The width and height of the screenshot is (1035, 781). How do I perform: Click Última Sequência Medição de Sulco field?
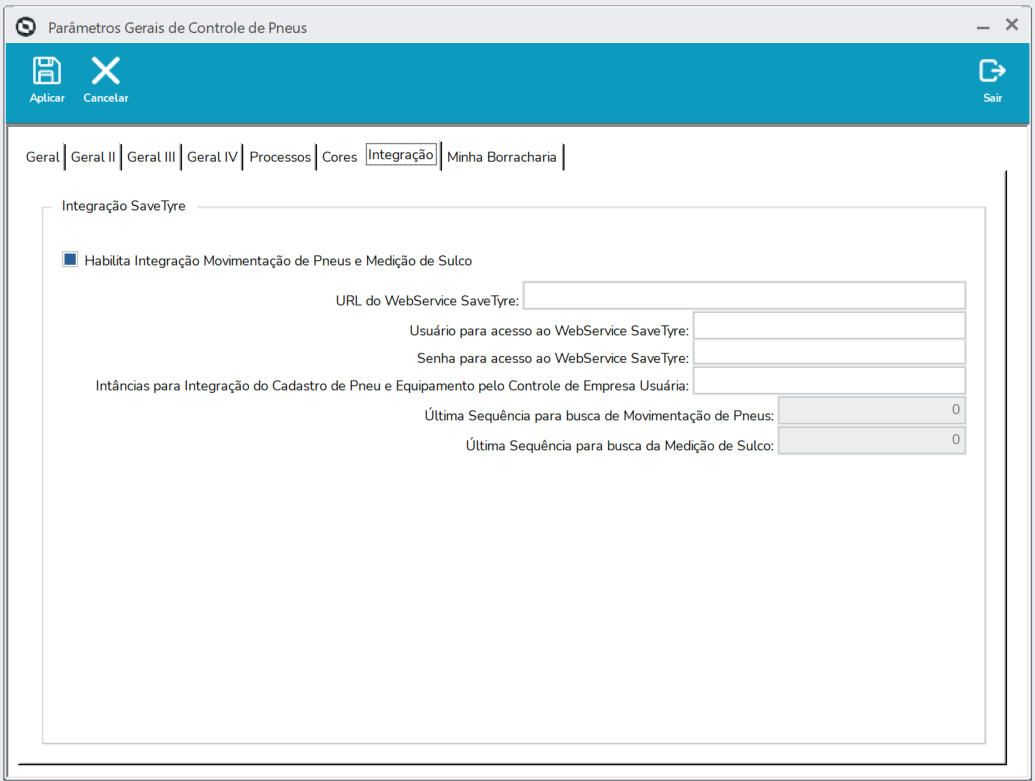[872, 440]
